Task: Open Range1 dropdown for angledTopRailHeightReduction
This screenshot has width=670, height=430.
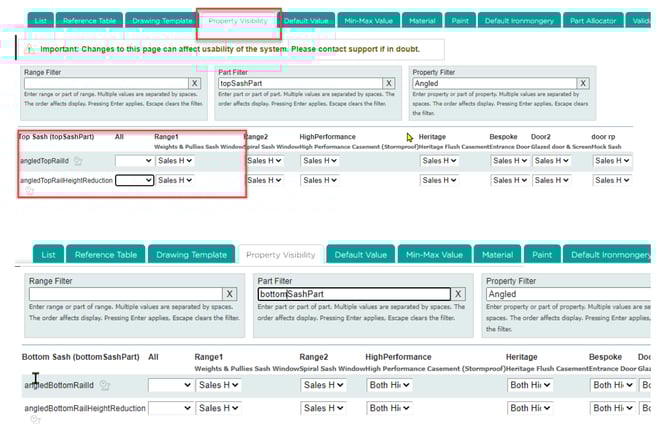Action: pyautogui.click(x=174, y=180)
